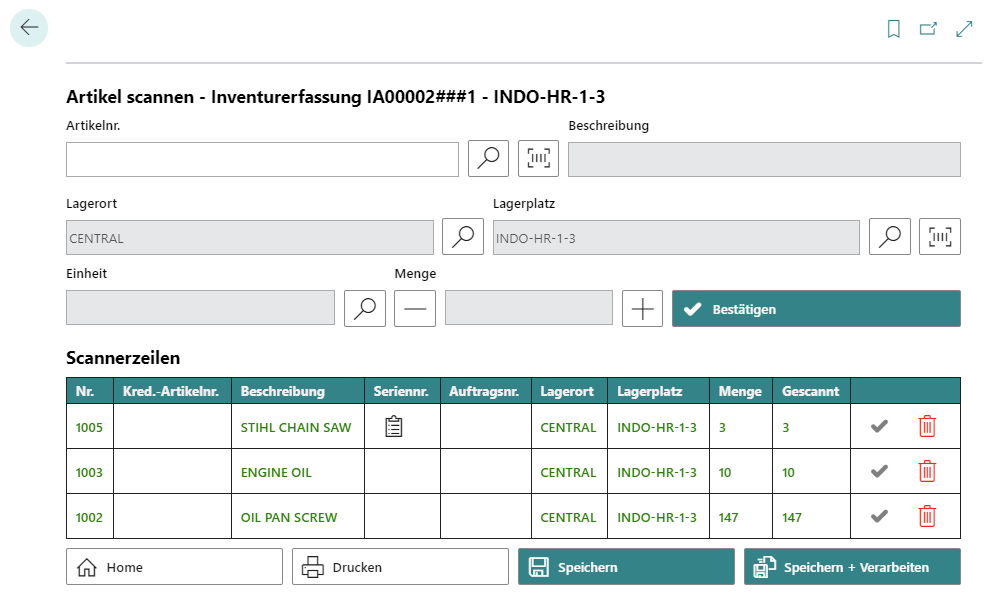The height and width of the screenshot is (605, 1003).
Task: Decrease Menge with minus button
Action: coord(415,308)
